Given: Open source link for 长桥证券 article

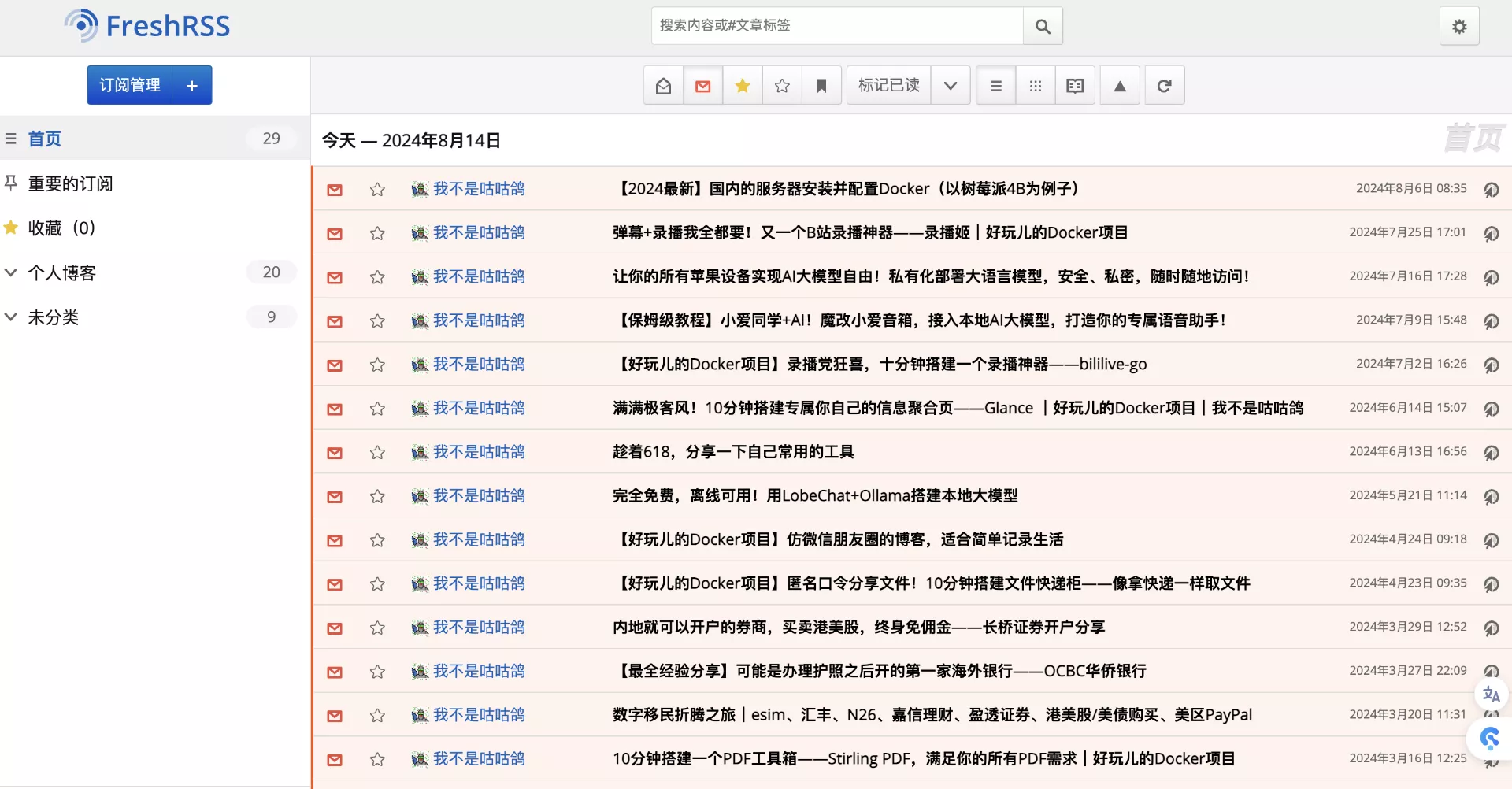Looking at the screenshot, I should (1491, 628).
